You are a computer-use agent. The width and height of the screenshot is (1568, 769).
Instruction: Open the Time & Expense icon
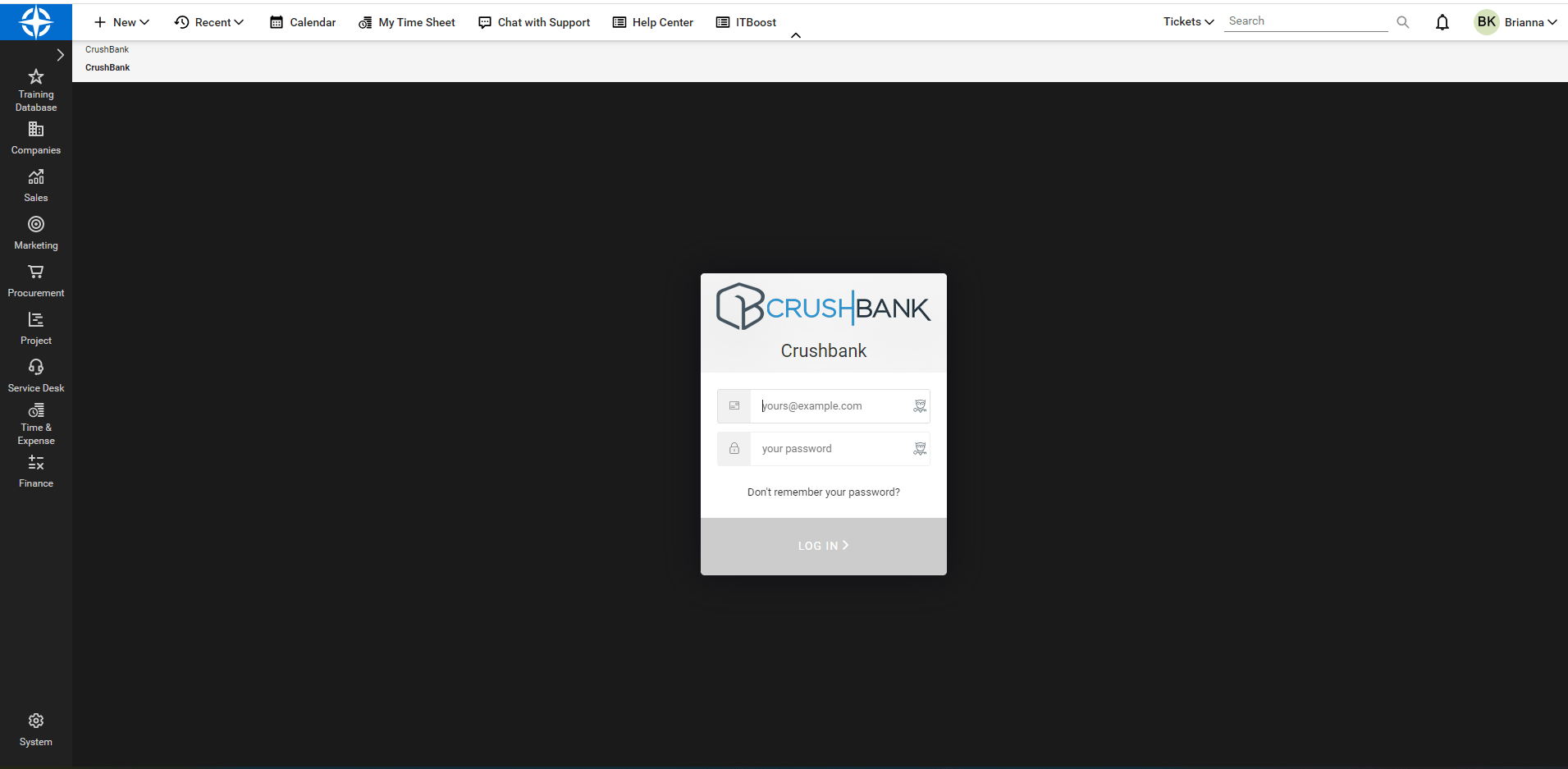coord(36,410)
